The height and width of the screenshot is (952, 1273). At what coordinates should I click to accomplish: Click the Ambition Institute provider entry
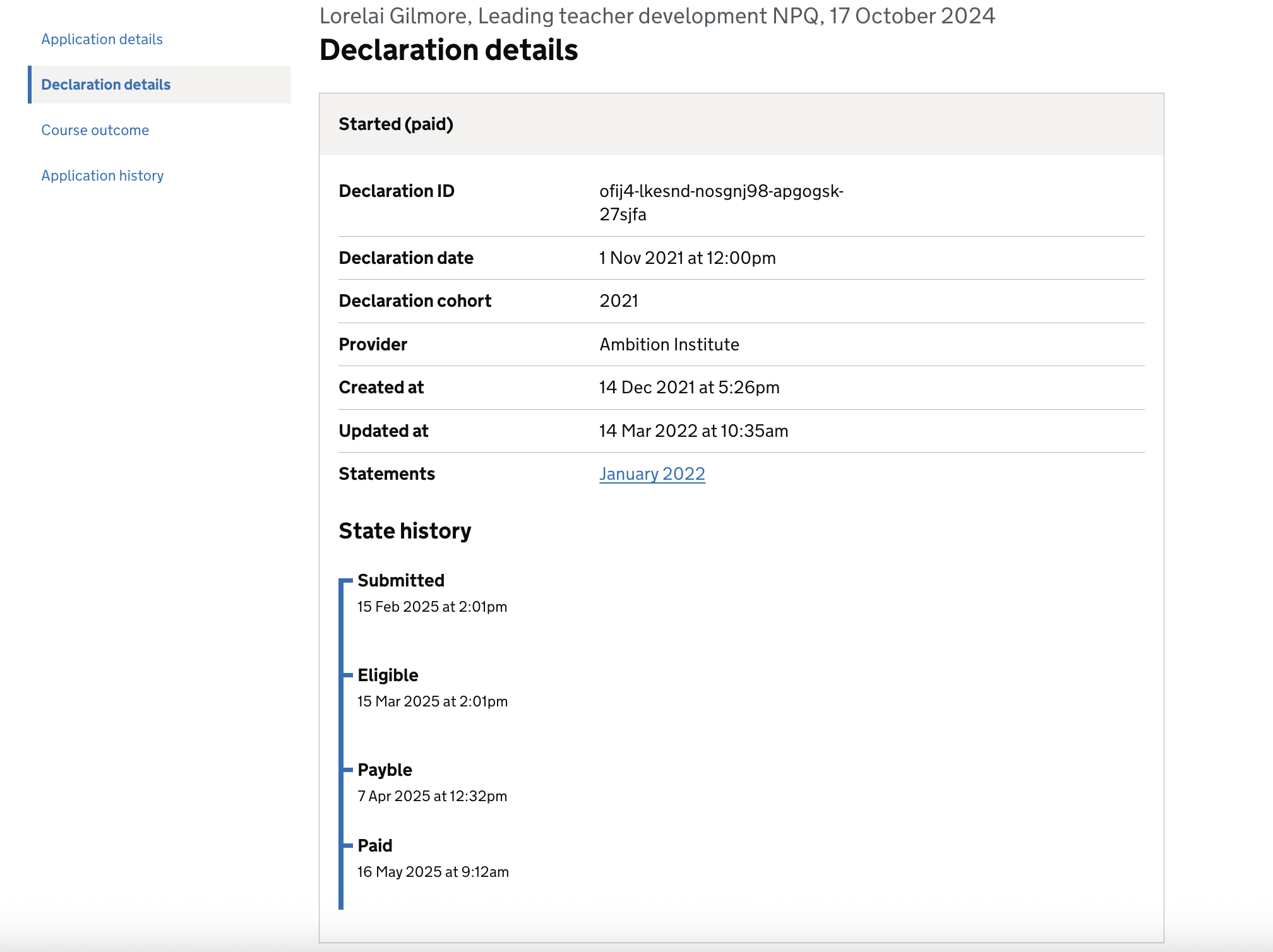tap(669, 344)
